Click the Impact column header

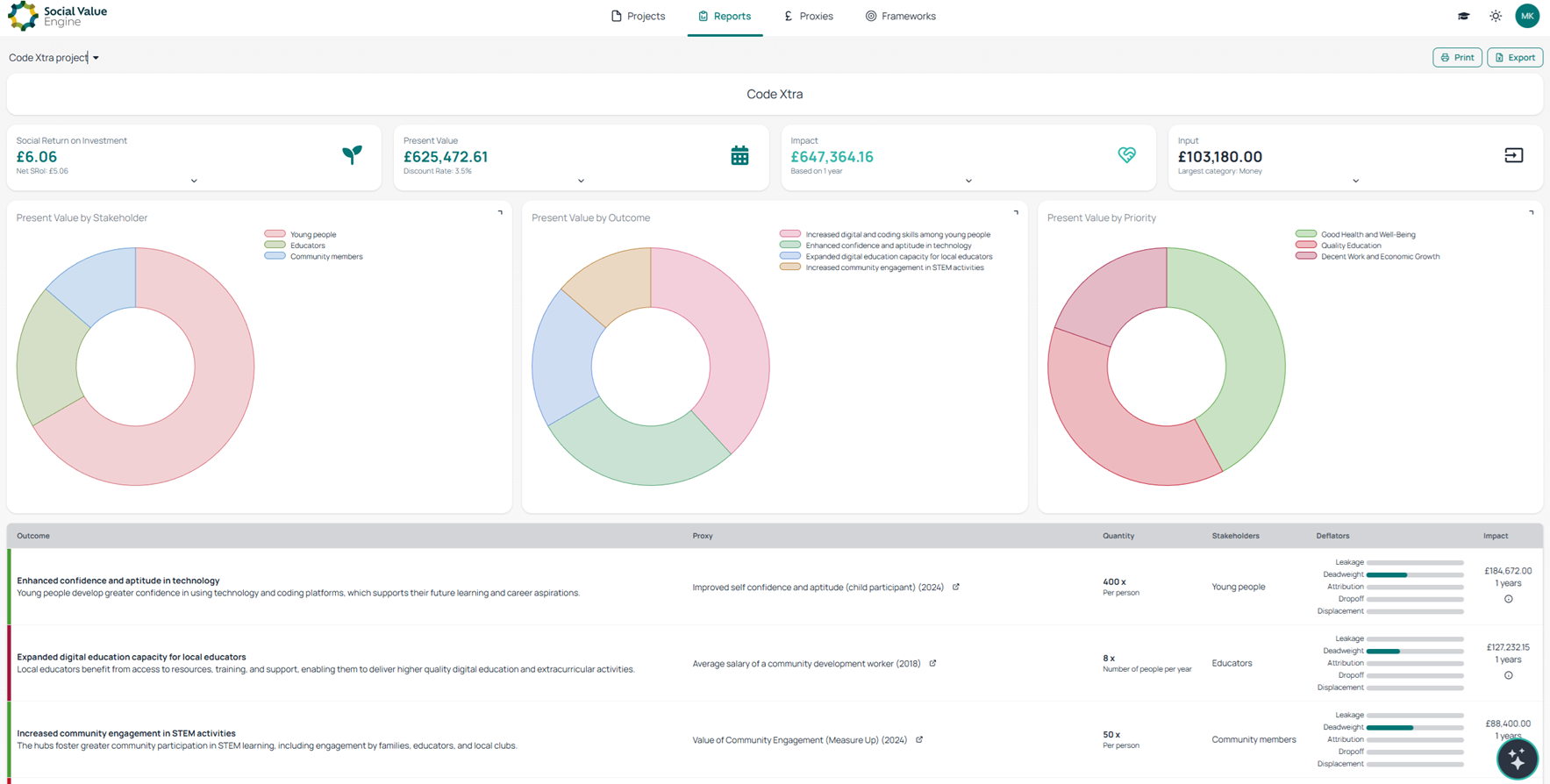tap(1496, 536)
